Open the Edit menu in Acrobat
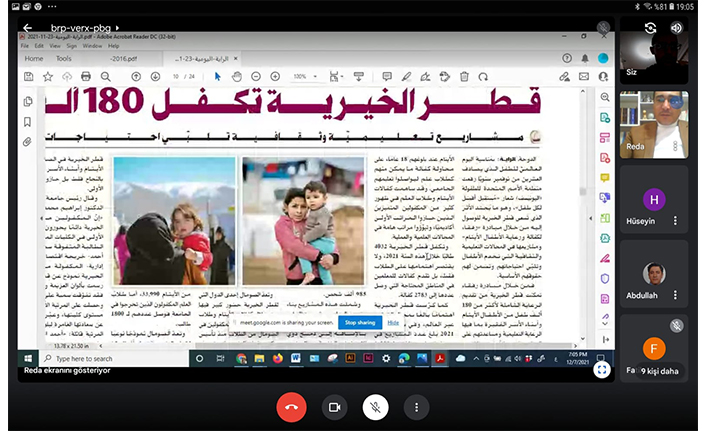The image size is (706, 431). [39, 46]
